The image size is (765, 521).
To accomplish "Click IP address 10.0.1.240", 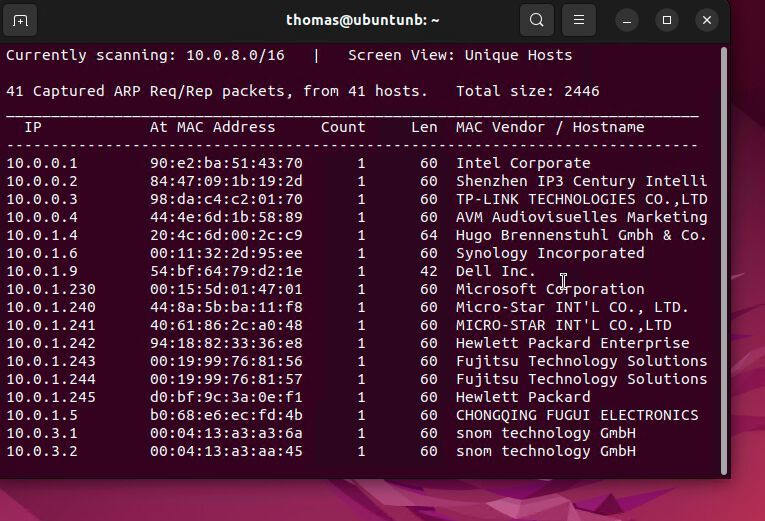I will pos(51,307).
